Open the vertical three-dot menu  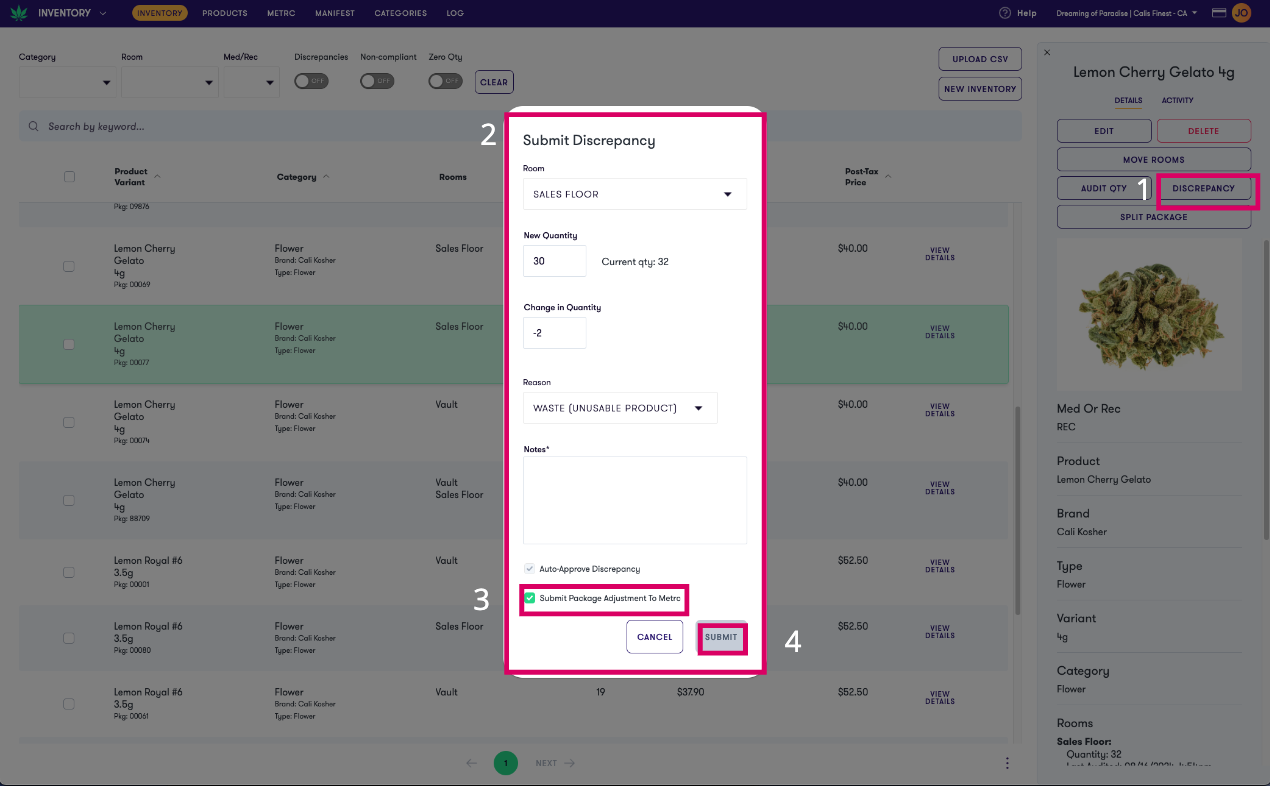click(x=1007, y=763)
